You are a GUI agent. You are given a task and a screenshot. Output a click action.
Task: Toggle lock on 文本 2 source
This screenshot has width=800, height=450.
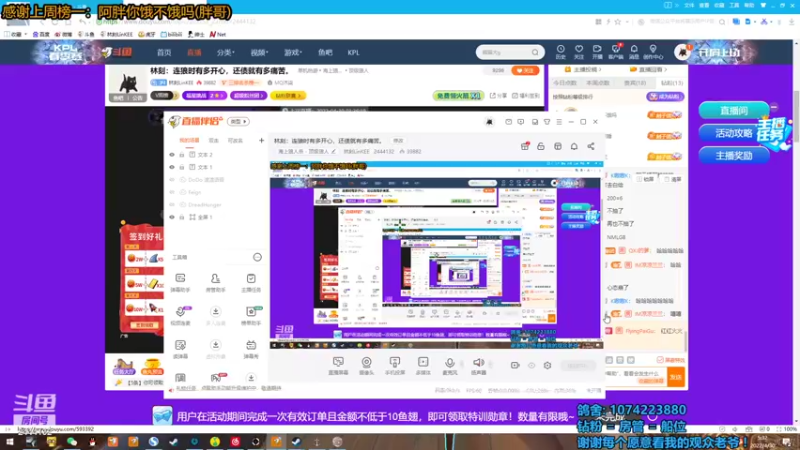coord(182,155)
